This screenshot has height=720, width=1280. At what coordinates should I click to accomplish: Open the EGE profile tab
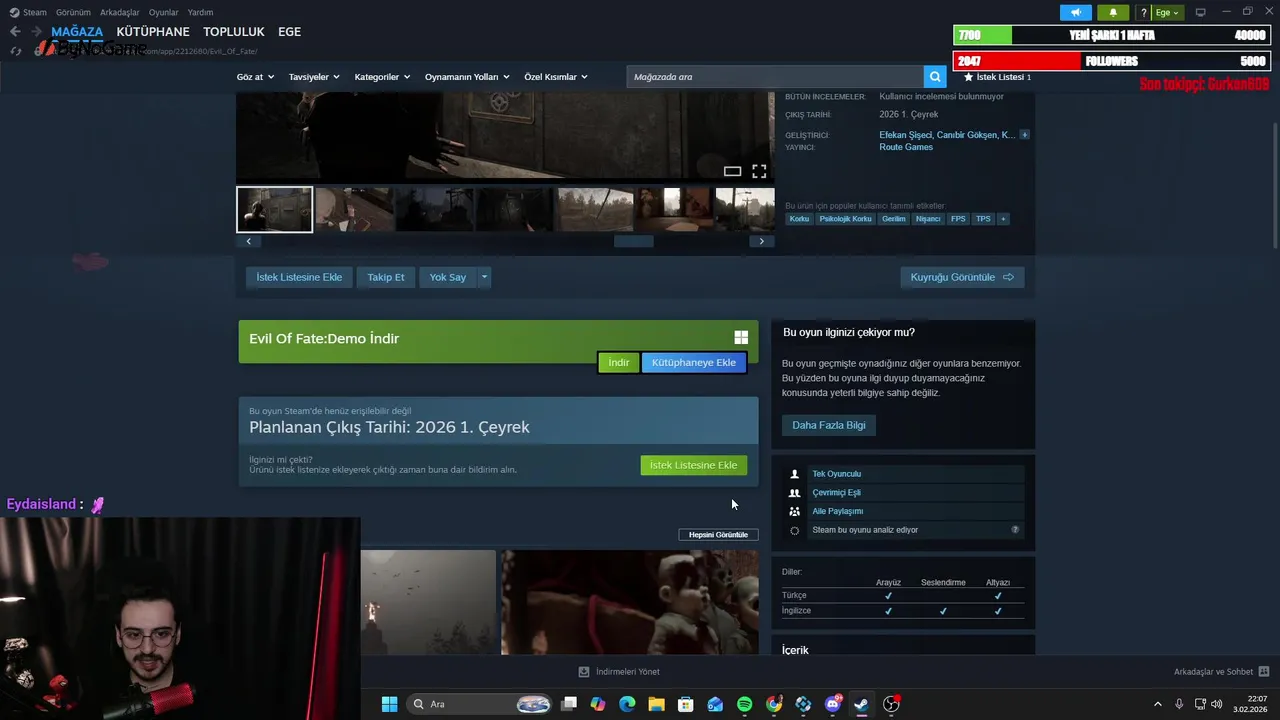(x=289, y=32)
